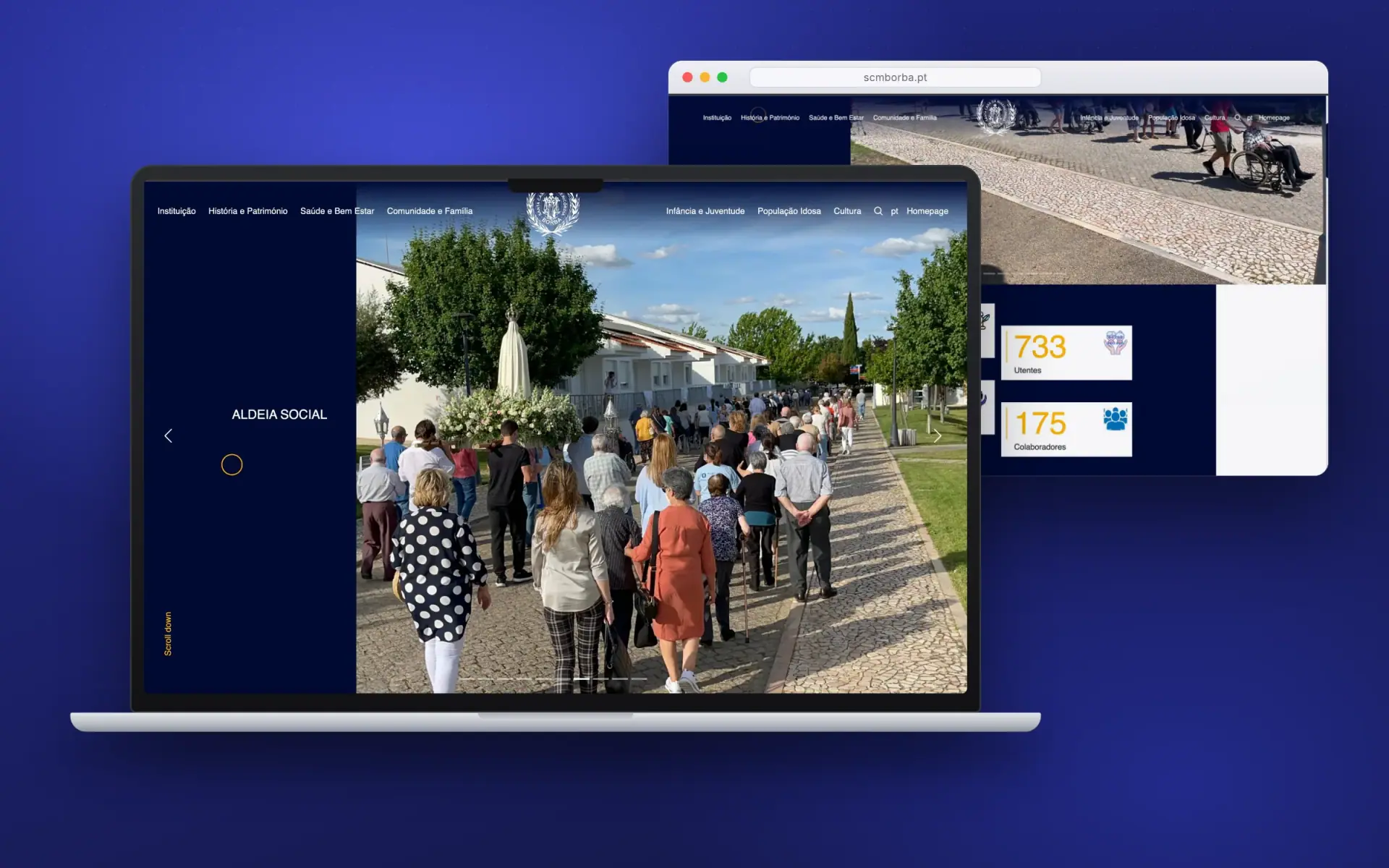Click the first slide indicator bar on the laptop
The height and width of the screenshot is (868, 1389).
point(467,678)
